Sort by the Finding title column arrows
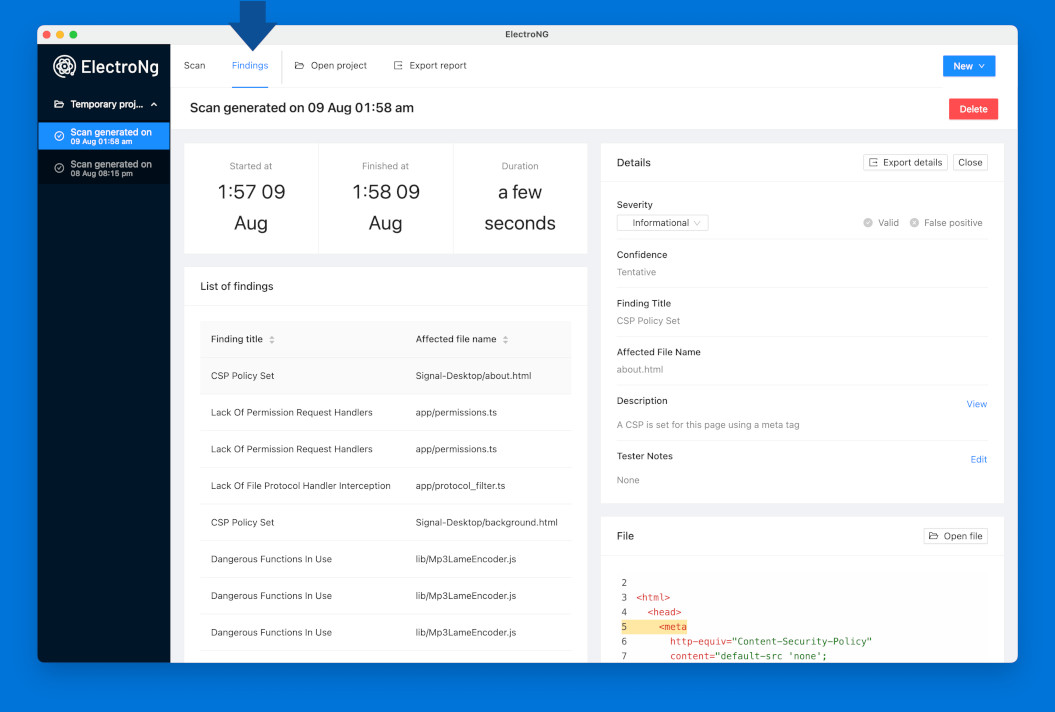Image resolution: width=1055 pixels, height=712 pixels. (x=272, y=340)
